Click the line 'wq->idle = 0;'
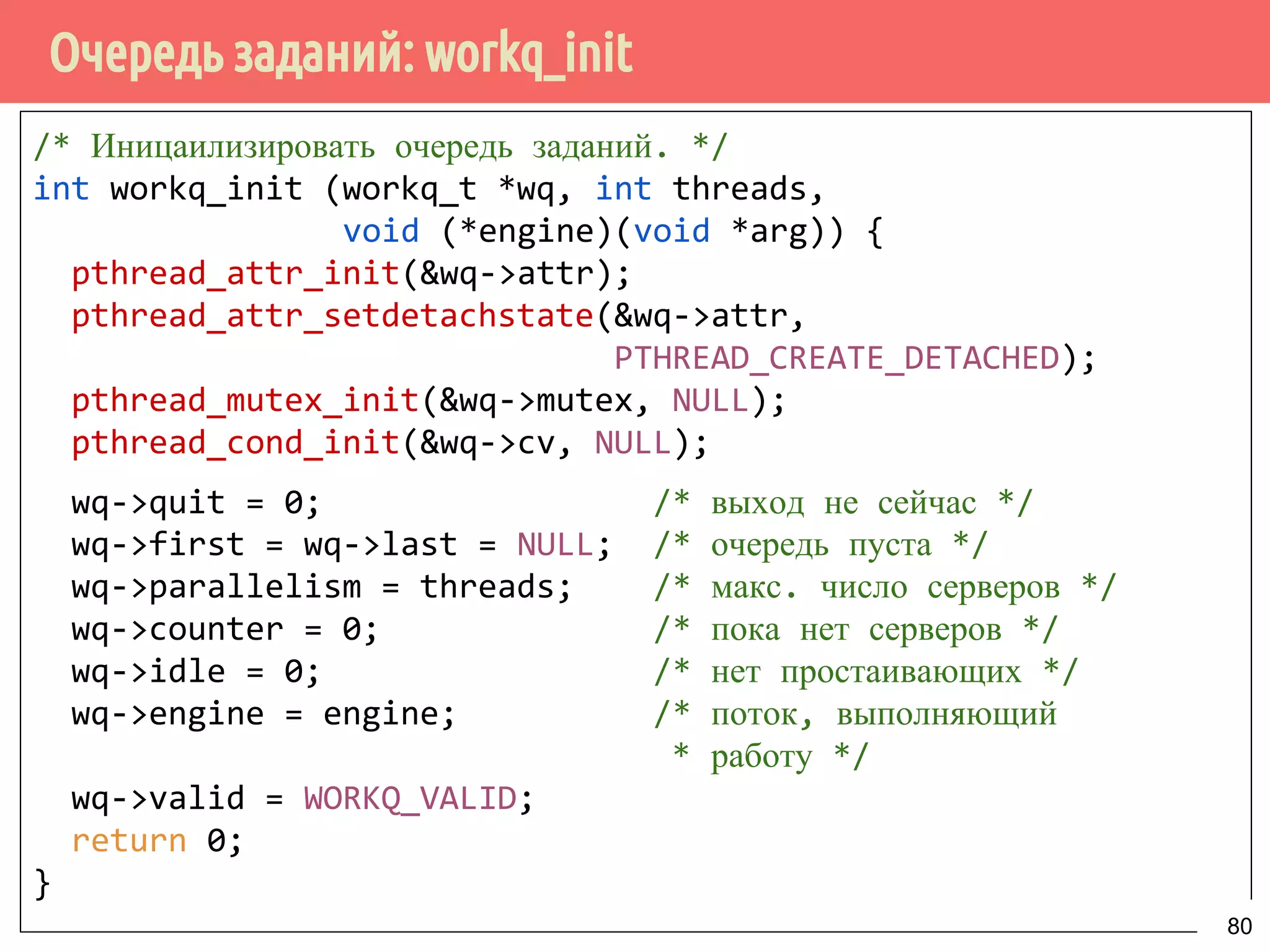 pyautogui.click(x=196, y=672)
